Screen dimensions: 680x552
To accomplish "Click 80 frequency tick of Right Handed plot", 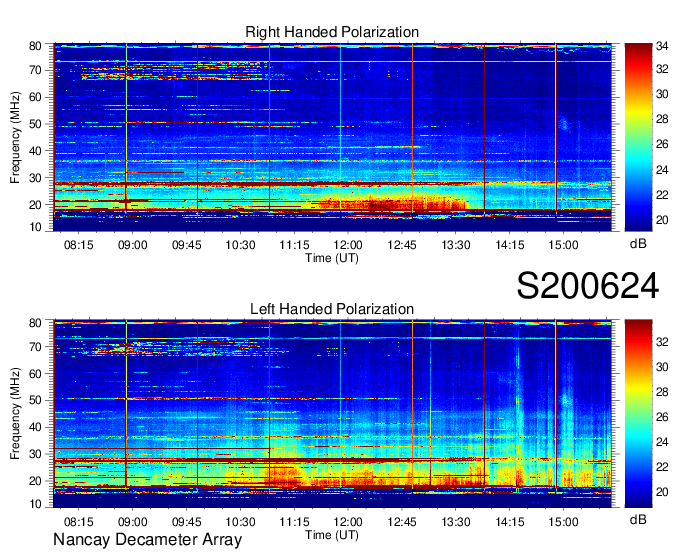I will 35,46.
